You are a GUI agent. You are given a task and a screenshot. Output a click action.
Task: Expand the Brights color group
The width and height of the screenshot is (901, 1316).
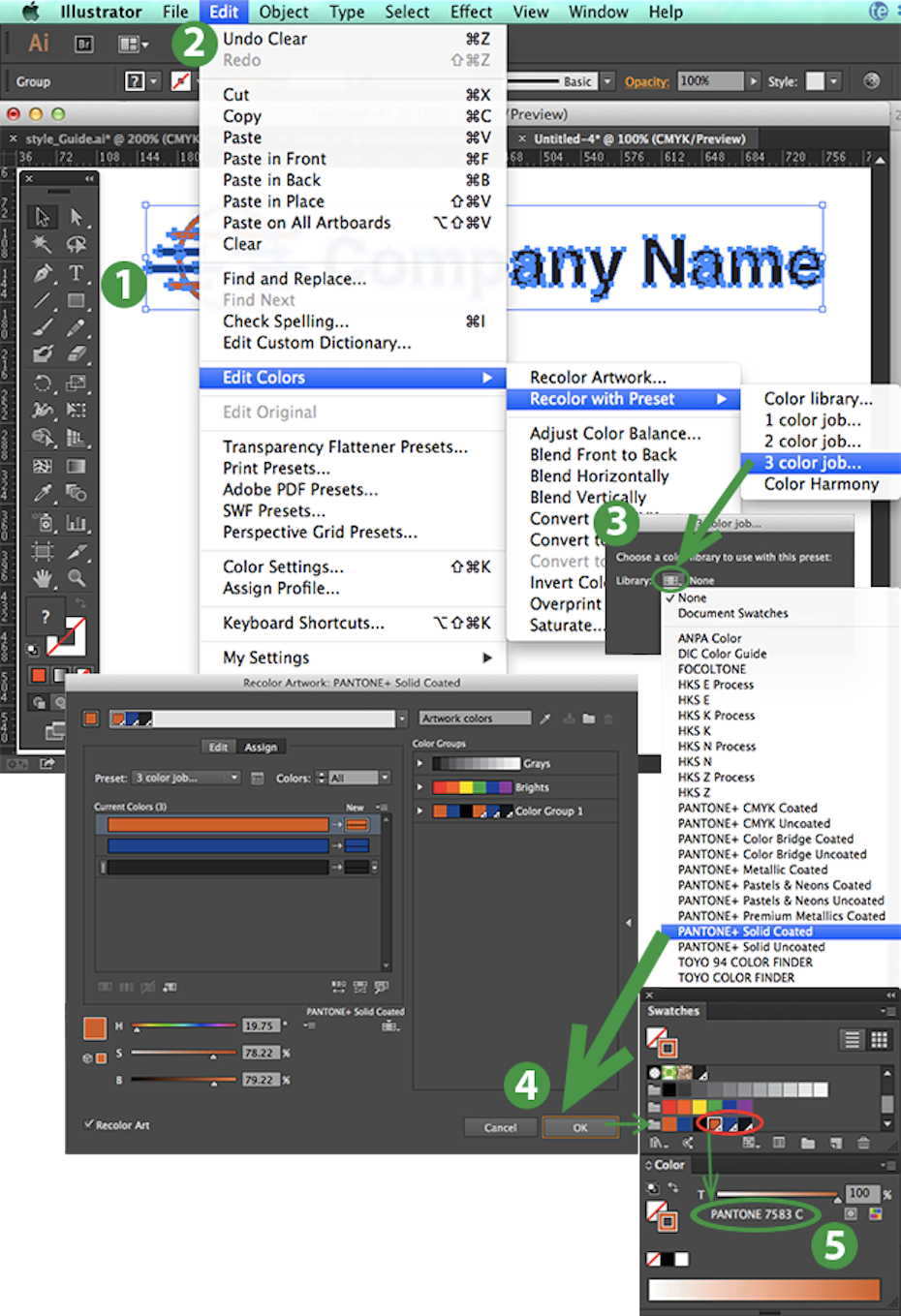point(419,787)
